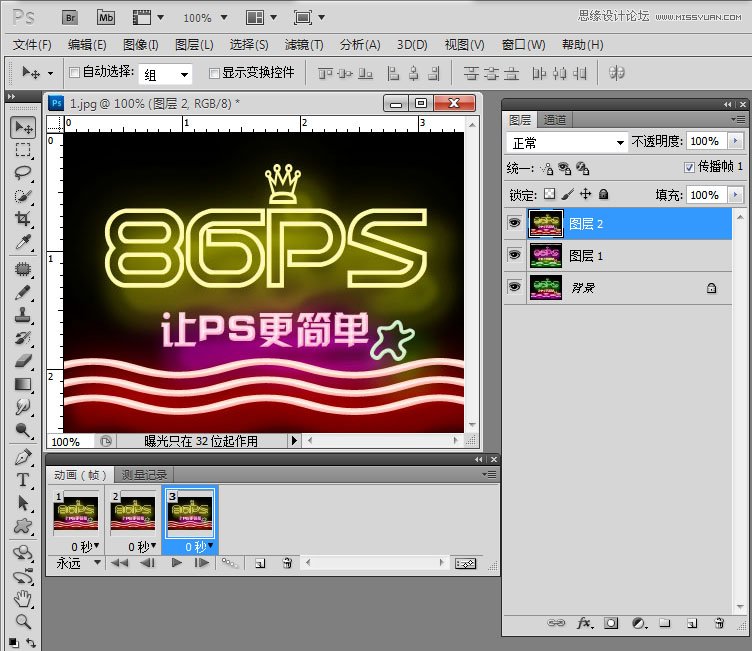Switch to the 测量记录 tab
Screen dimensions: 752x651
coord(145,474)
